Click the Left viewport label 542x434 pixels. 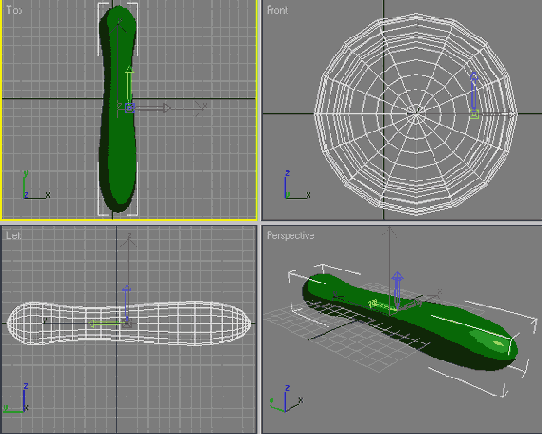pyautogui.click(x=13, y=235)
